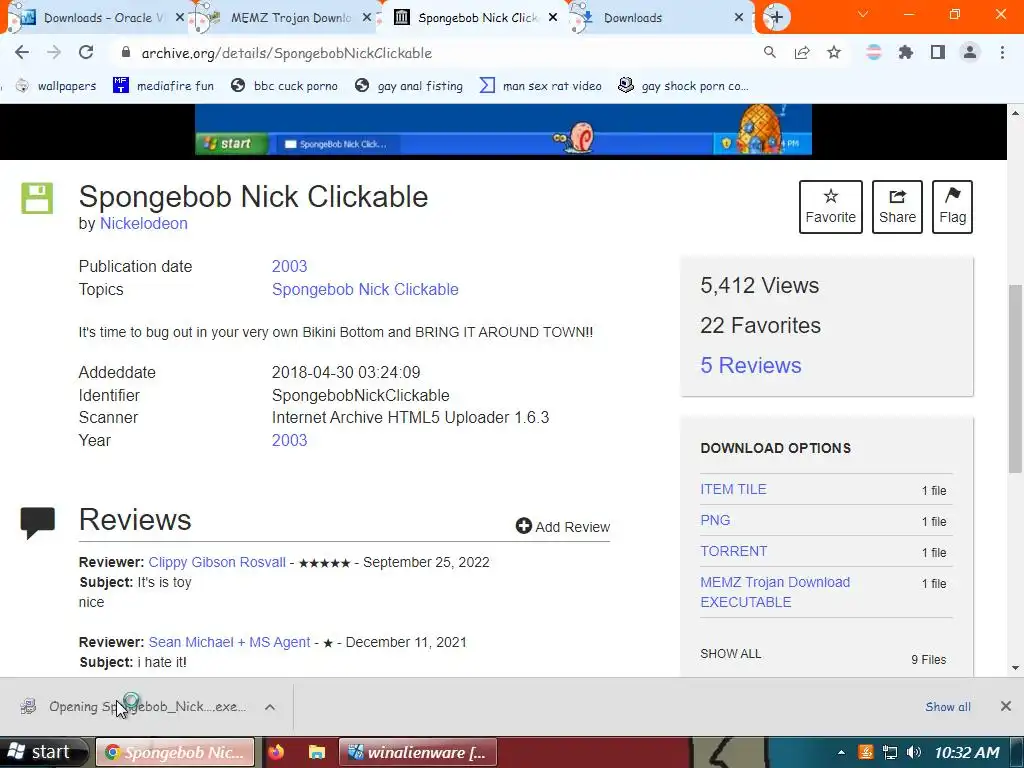Image resolution: width=1024 pixels, height=768 pixels.
Task: Open Chrome three-dot menu
Action: click(x=1002, y=53)
